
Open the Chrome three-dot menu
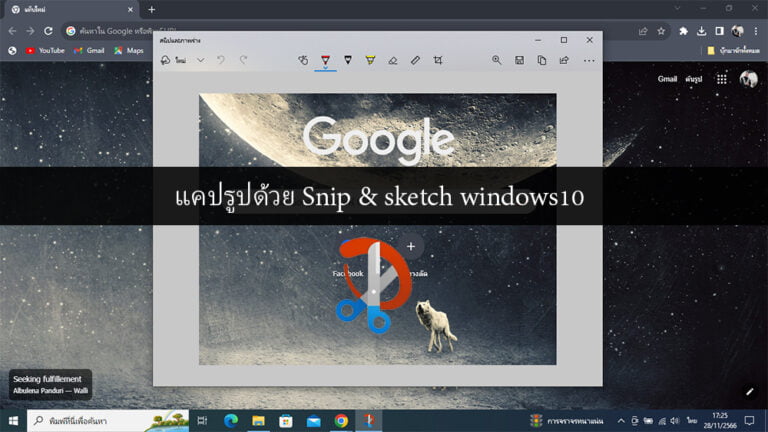point(756,31)
